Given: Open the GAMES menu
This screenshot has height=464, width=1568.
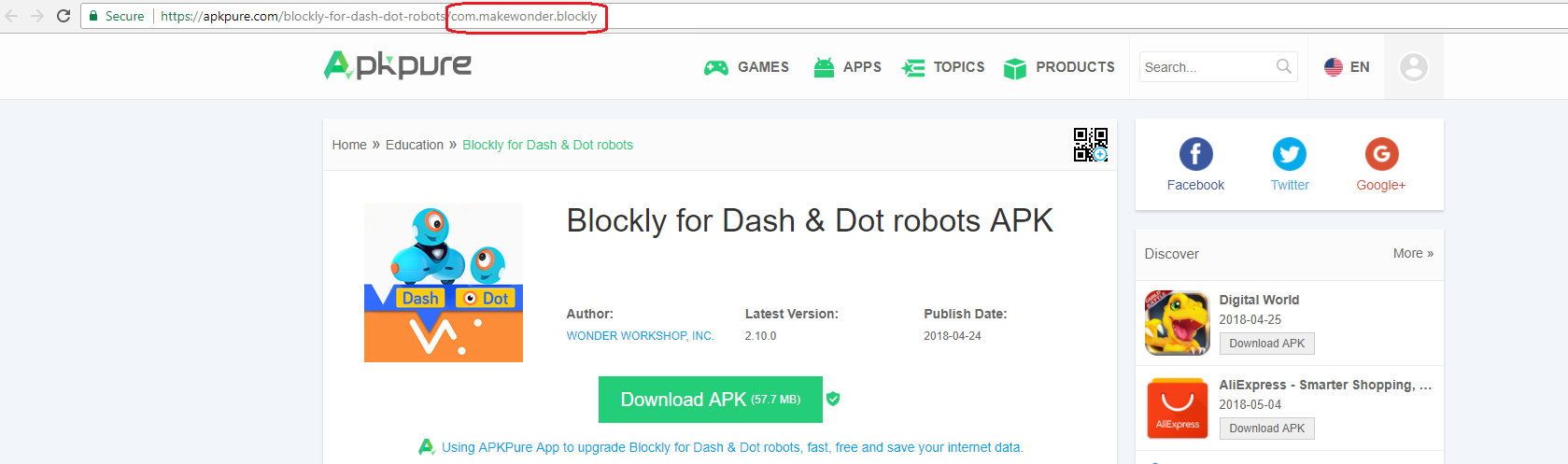Looking at the screenshot, I should tap(746, 67).
